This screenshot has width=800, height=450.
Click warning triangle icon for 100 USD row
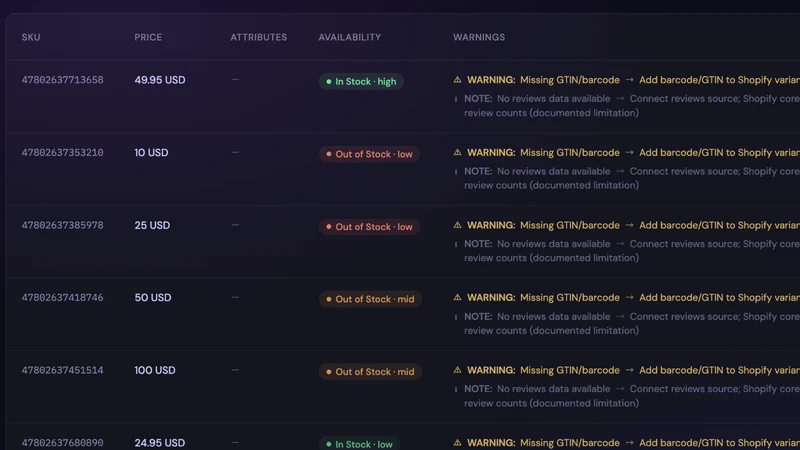(457, 370)
